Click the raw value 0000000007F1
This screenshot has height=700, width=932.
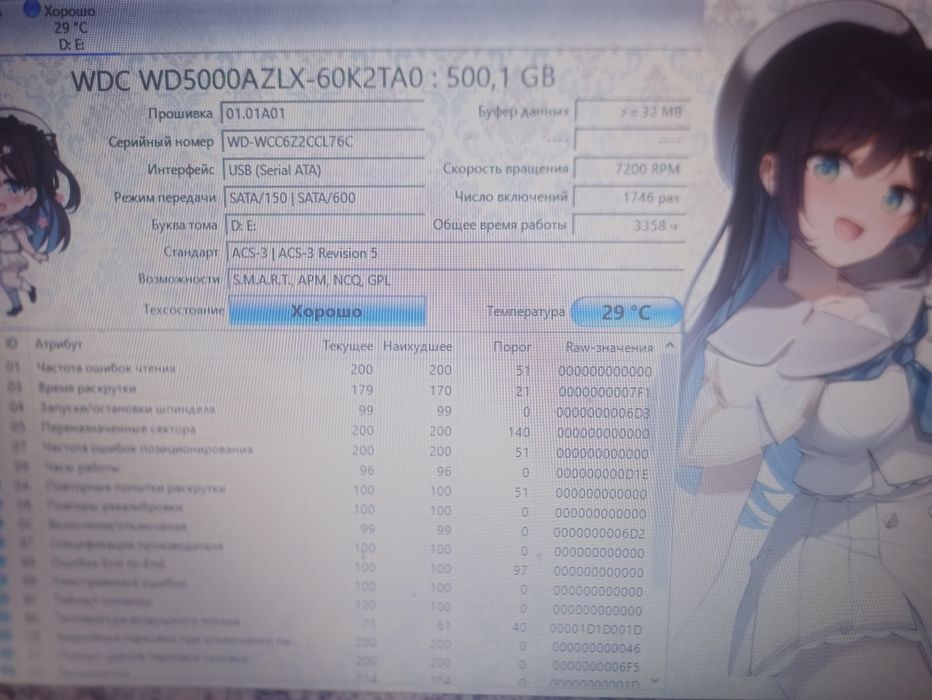(x=604, y=392)
